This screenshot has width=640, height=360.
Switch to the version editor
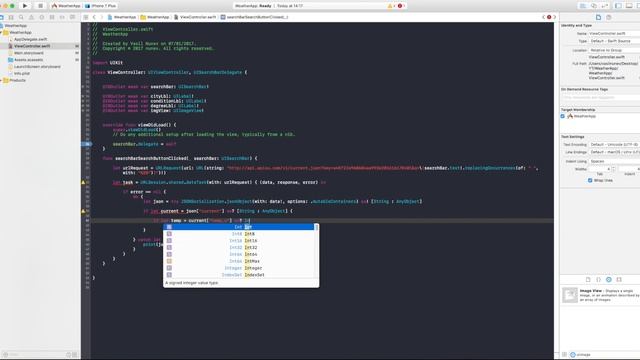pos(605,6)
